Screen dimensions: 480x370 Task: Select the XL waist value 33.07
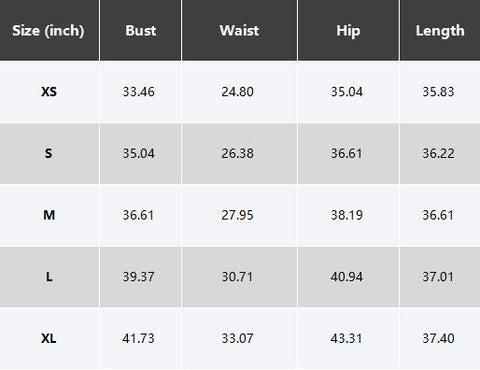[237, 338]
